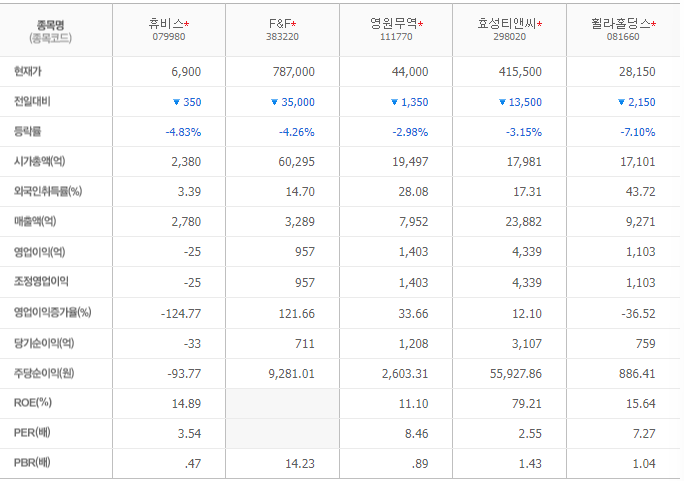Select the change rate -7.10%
Screen dimensions: 684x481
(x=638, y=132)
